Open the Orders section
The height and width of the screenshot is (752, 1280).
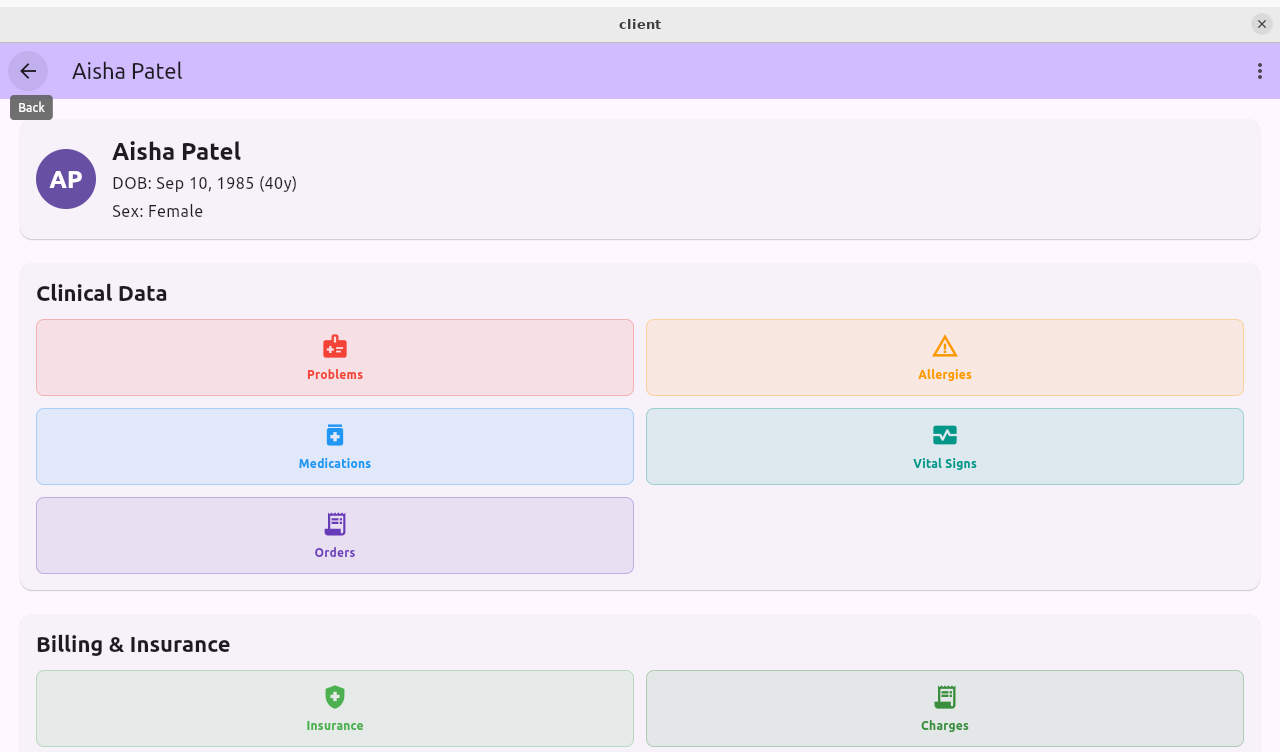coord(335,535)
